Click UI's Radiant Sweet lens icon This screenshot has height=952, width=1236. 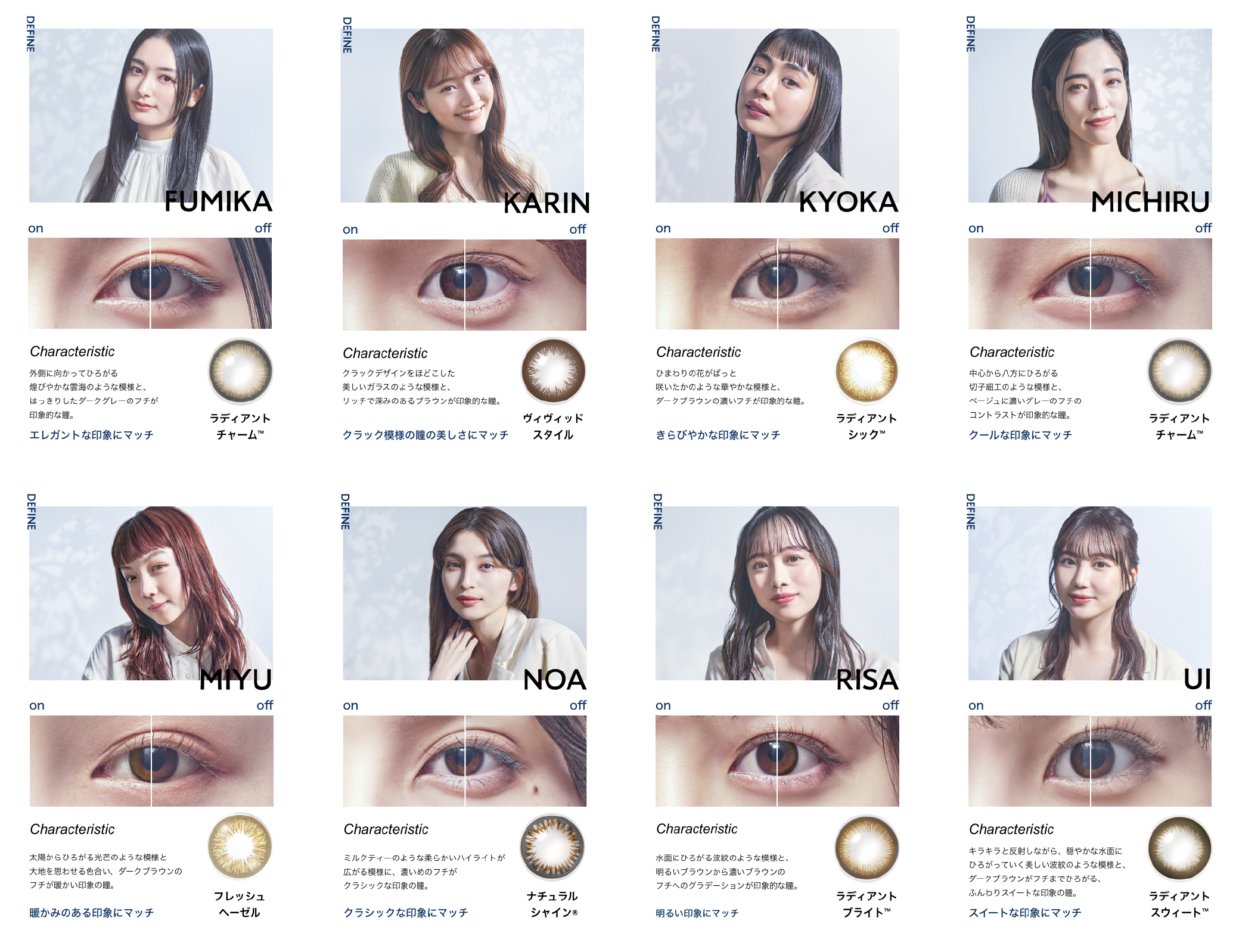(1179, 848)
